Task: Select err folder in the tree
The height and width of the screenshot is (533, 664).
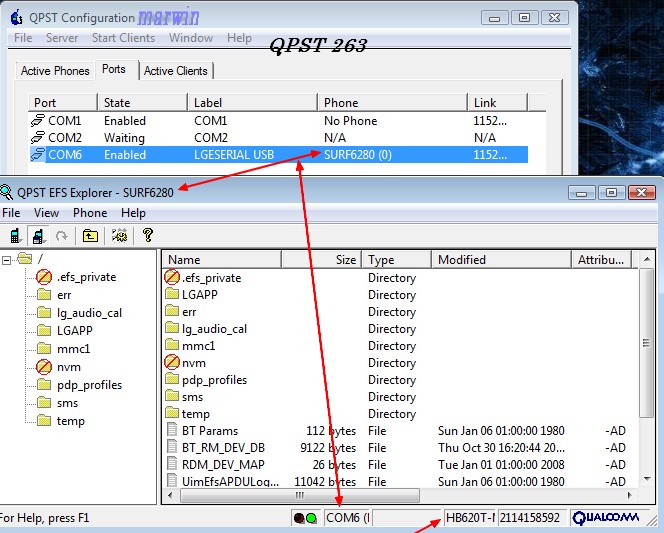Action: tap(64, 295)
